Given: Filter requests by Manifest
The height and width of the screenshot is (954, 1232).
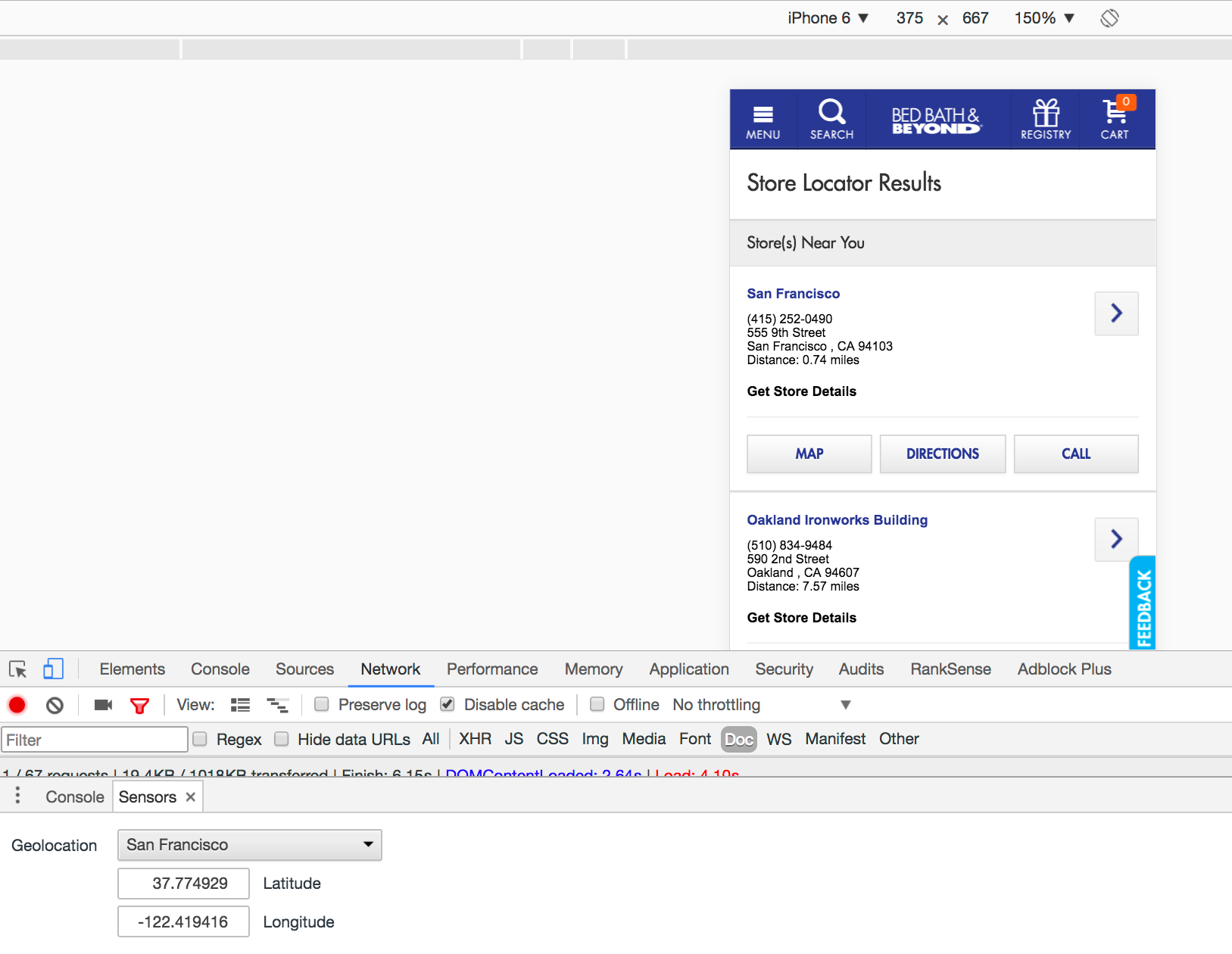Looking at the screenshot, I should [x=835, y=739].
